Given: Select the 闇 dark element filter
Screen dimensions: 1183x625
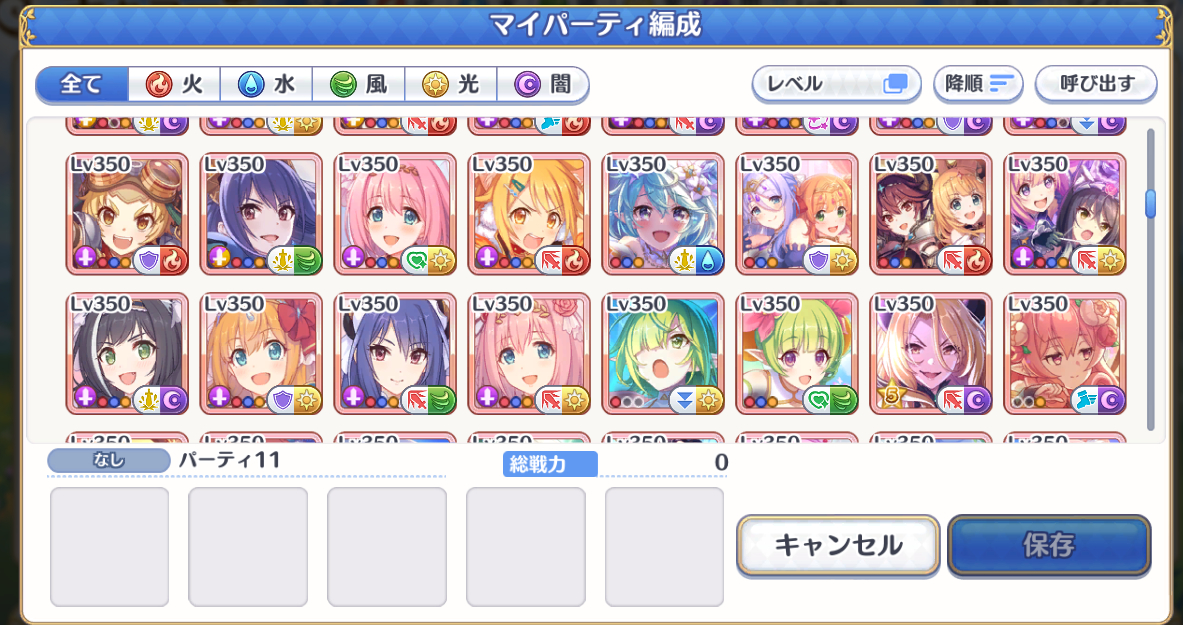Looking at the screenshot, I should point(542,85).
